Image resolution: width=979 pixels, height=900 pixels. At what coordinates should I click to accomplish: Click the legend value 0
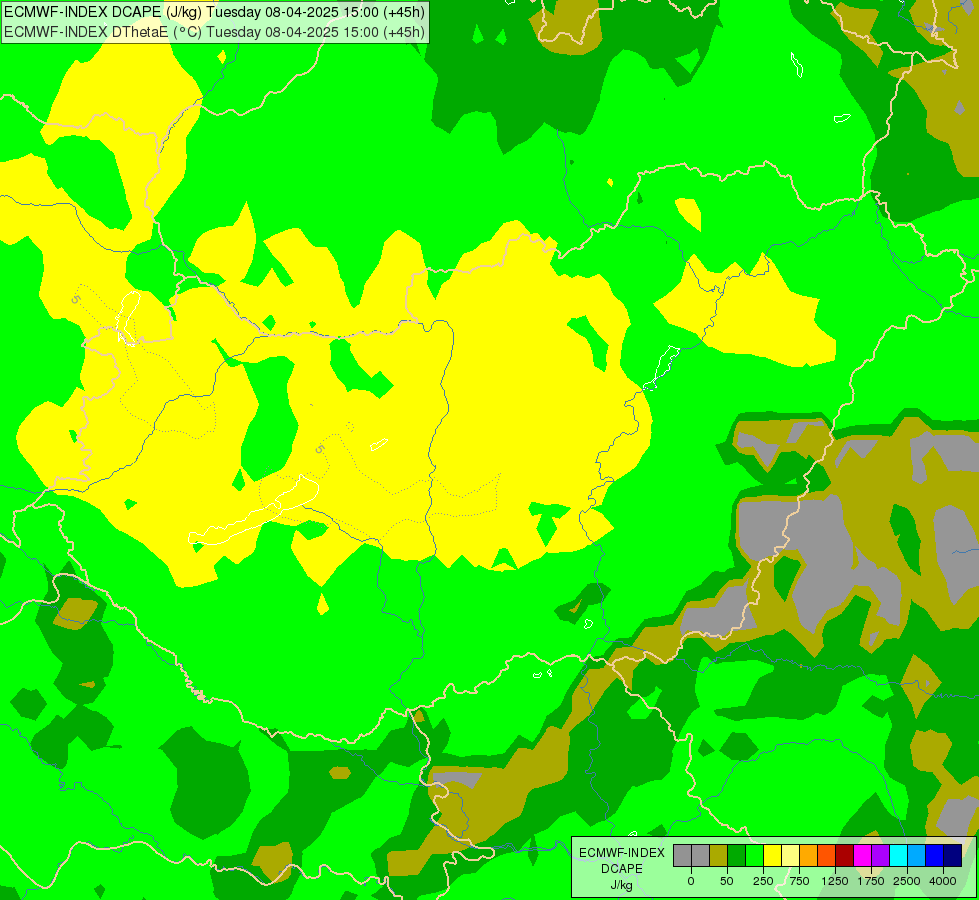click(x=691, y=881)
